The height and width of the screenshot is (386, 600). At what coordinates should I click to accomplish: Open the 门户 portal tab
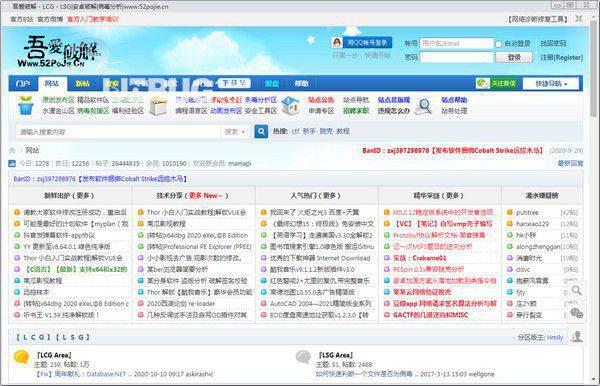pos(23,83)
